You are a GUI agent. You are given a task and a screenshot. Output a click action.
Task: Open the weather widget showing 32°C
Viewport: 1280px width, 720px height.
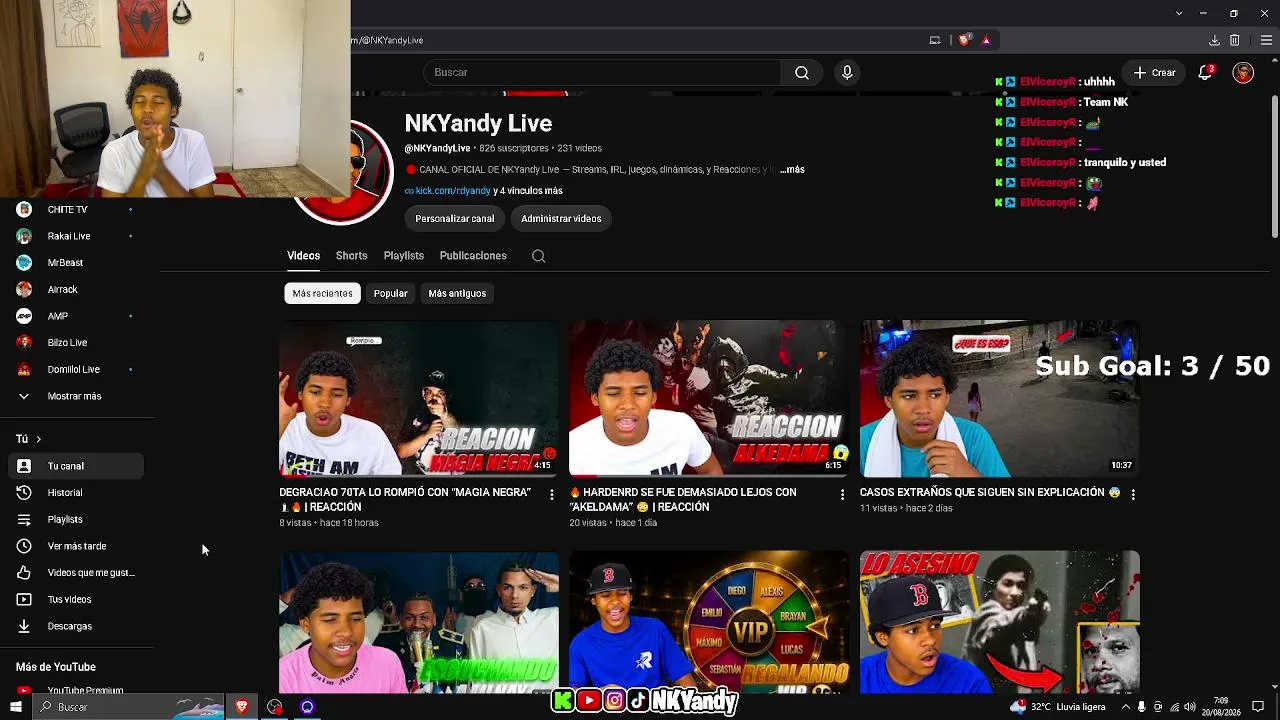click(x=1058, y=707)
